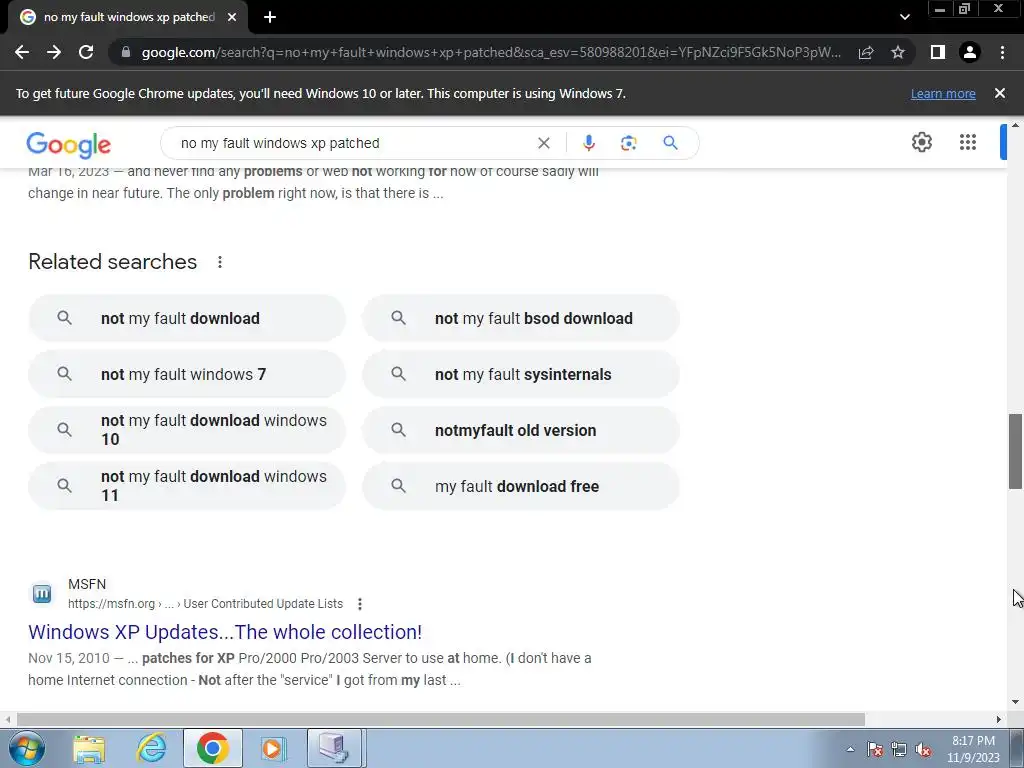Open a new tab with plus button
1024x768 pixels.
[270, 17]
